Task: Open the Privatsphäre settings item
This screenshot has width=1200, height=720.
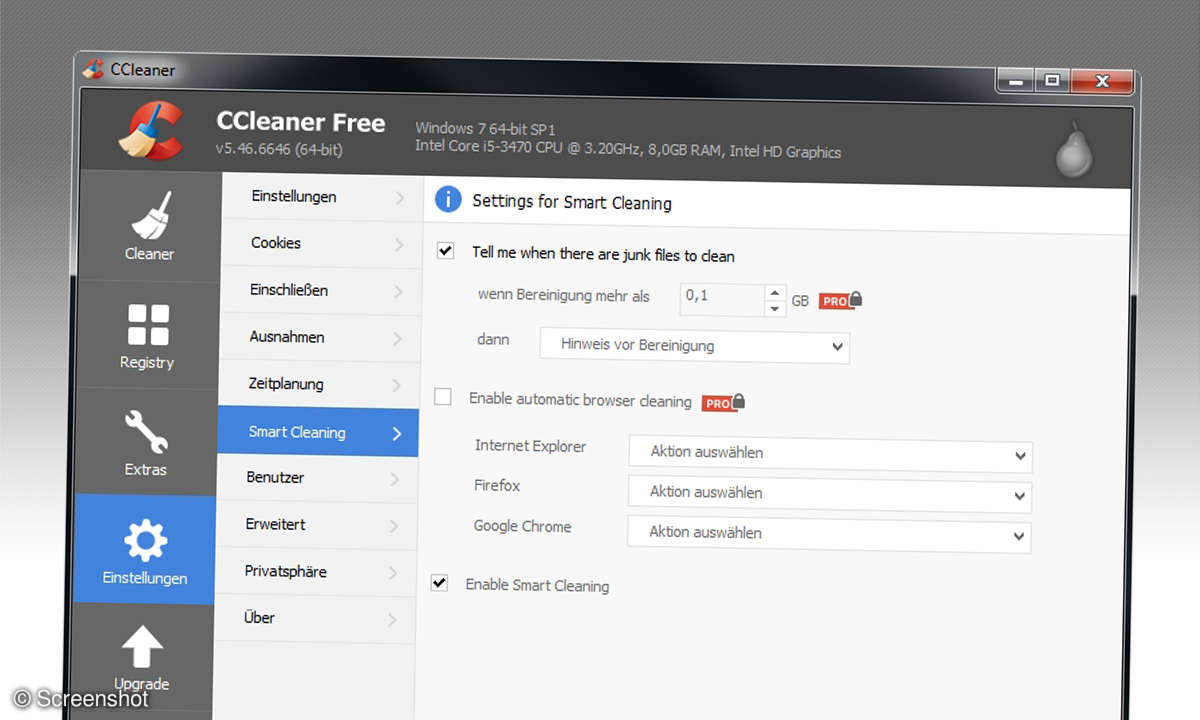Action: click(x=316, y=572)
